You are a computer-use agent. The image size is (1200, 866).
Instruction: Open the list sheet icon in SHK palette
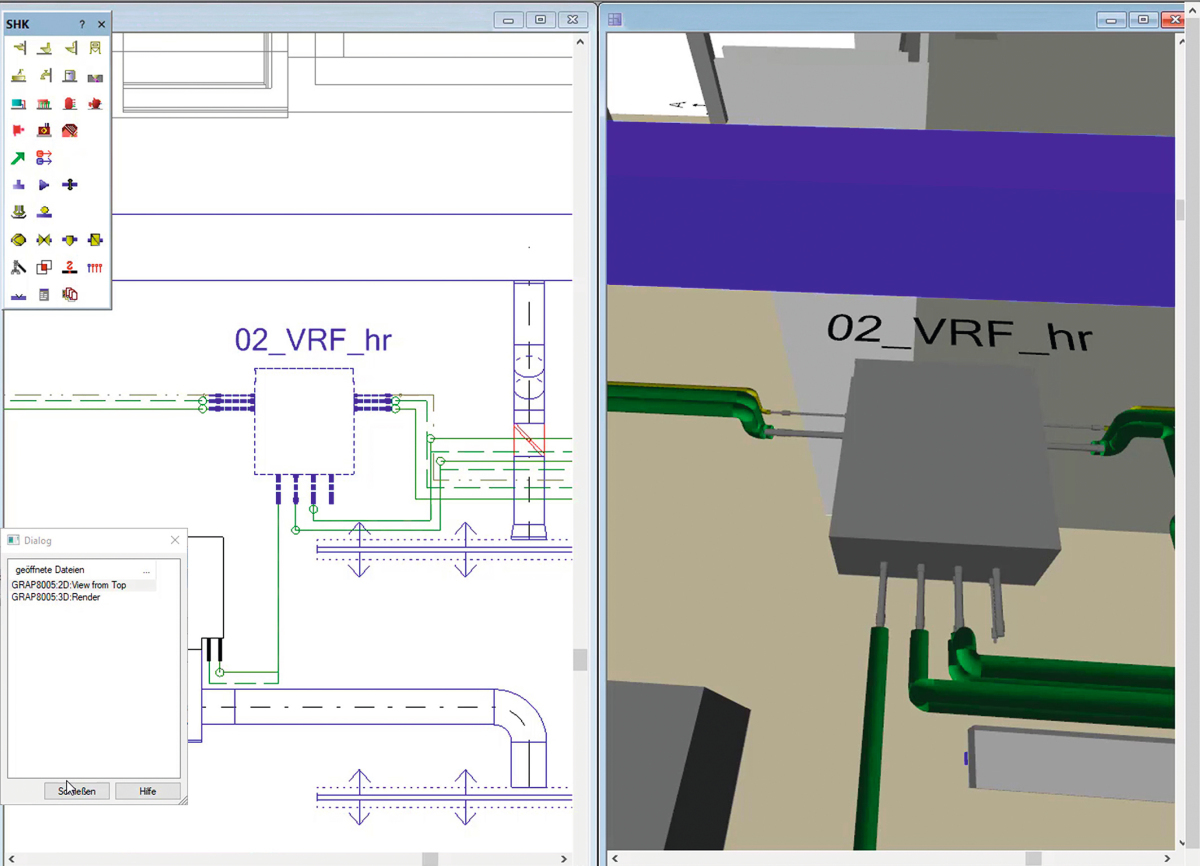click(44, 295)
